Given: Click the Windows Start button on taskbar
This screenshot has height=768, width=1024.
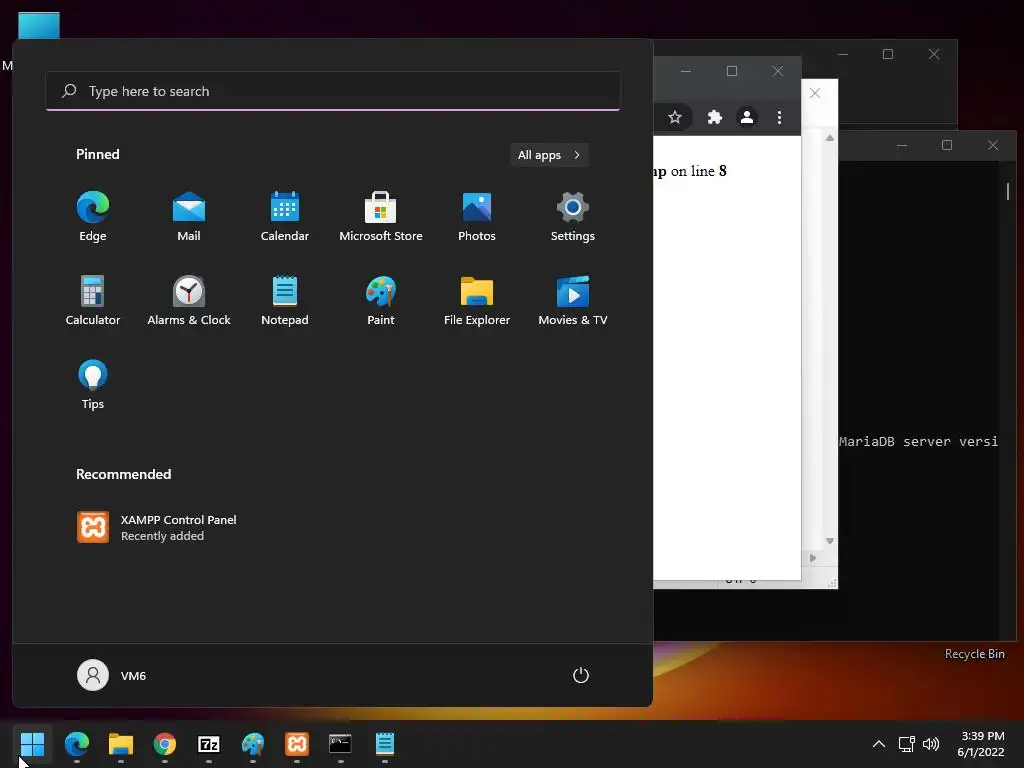Looking at the screenshot, I should (32, 744).
